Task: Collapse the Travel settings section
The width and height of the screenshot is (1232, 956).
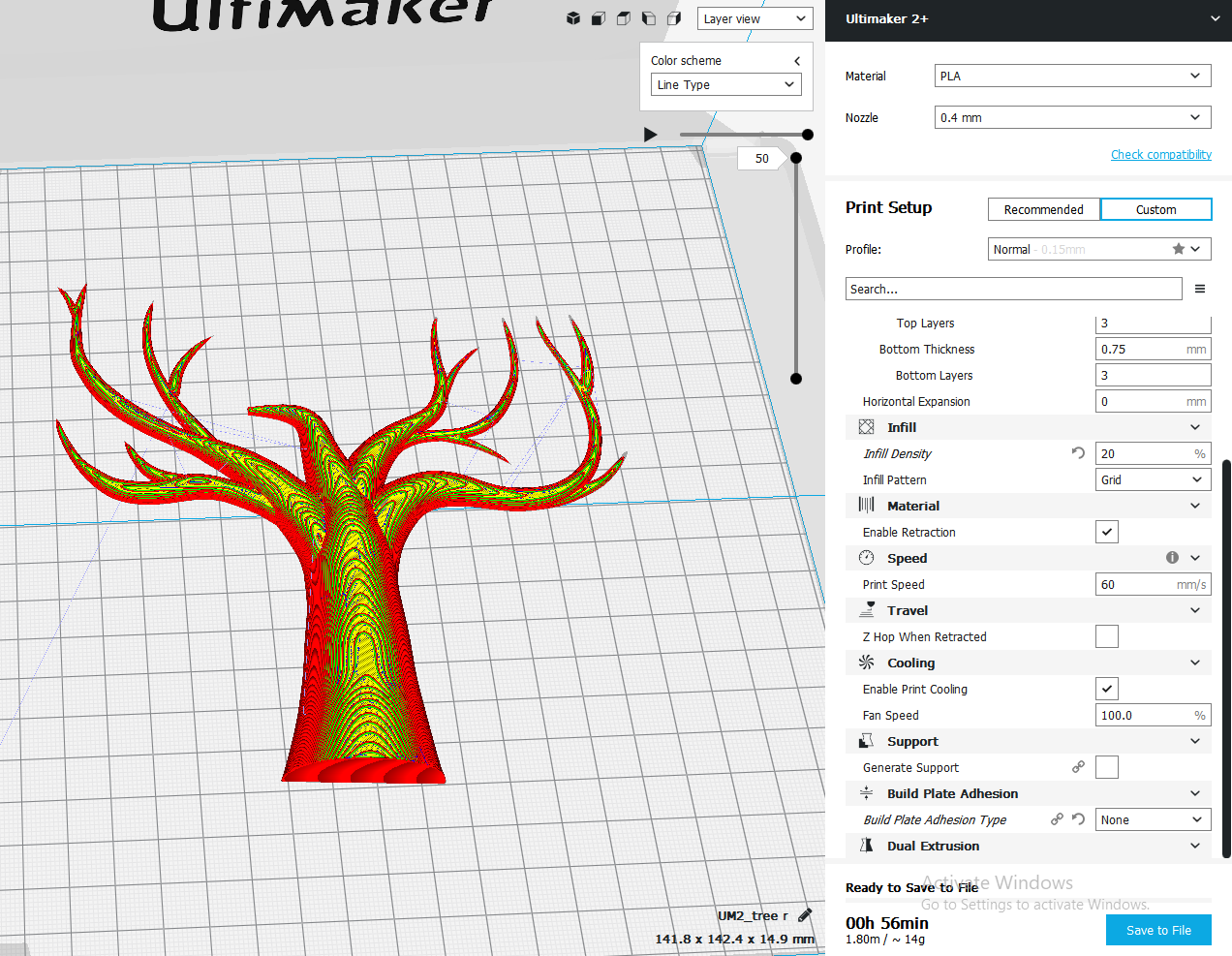Action: [x=1195, y=610]
